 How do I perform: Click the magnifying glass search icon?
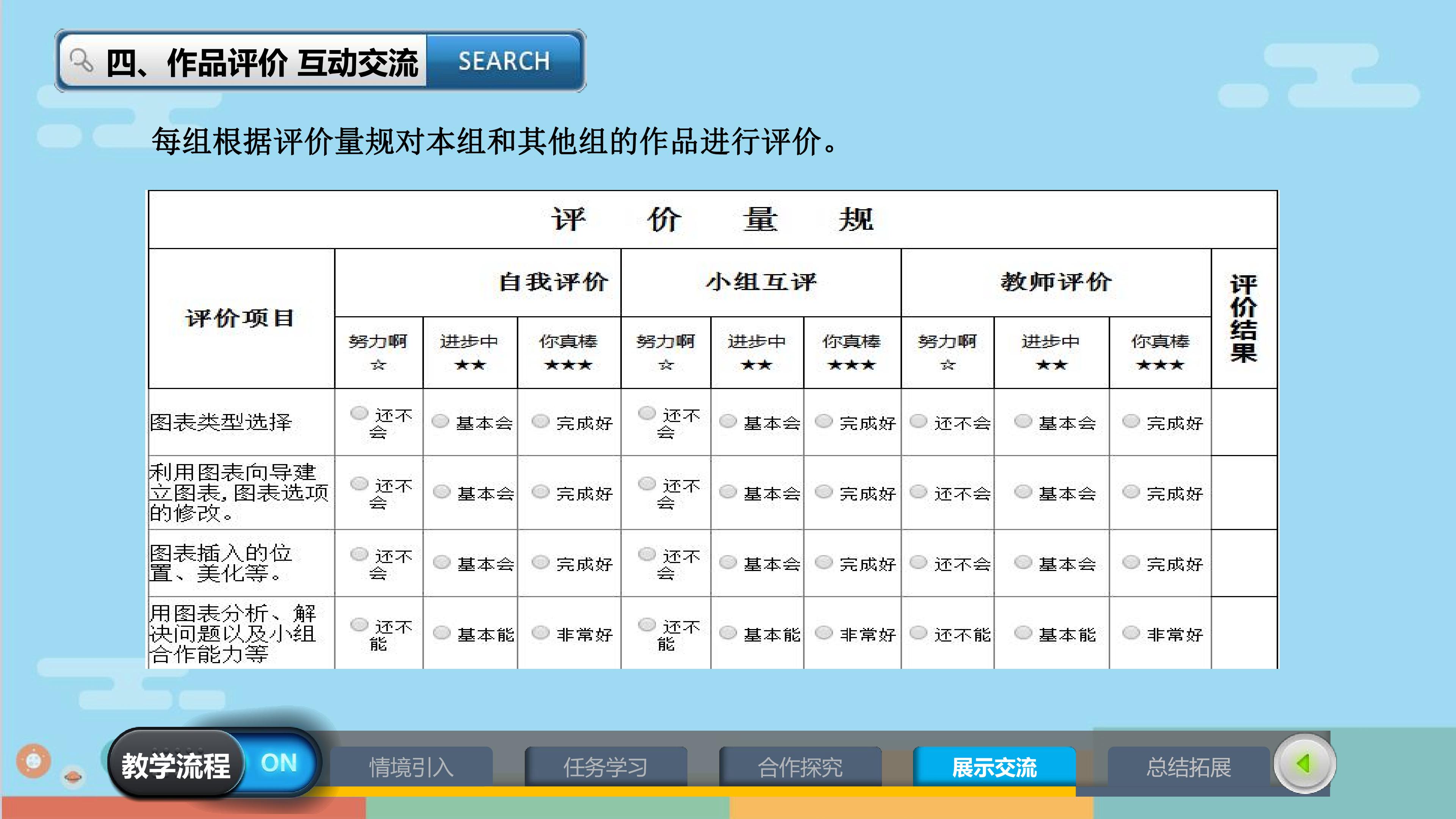82,61
